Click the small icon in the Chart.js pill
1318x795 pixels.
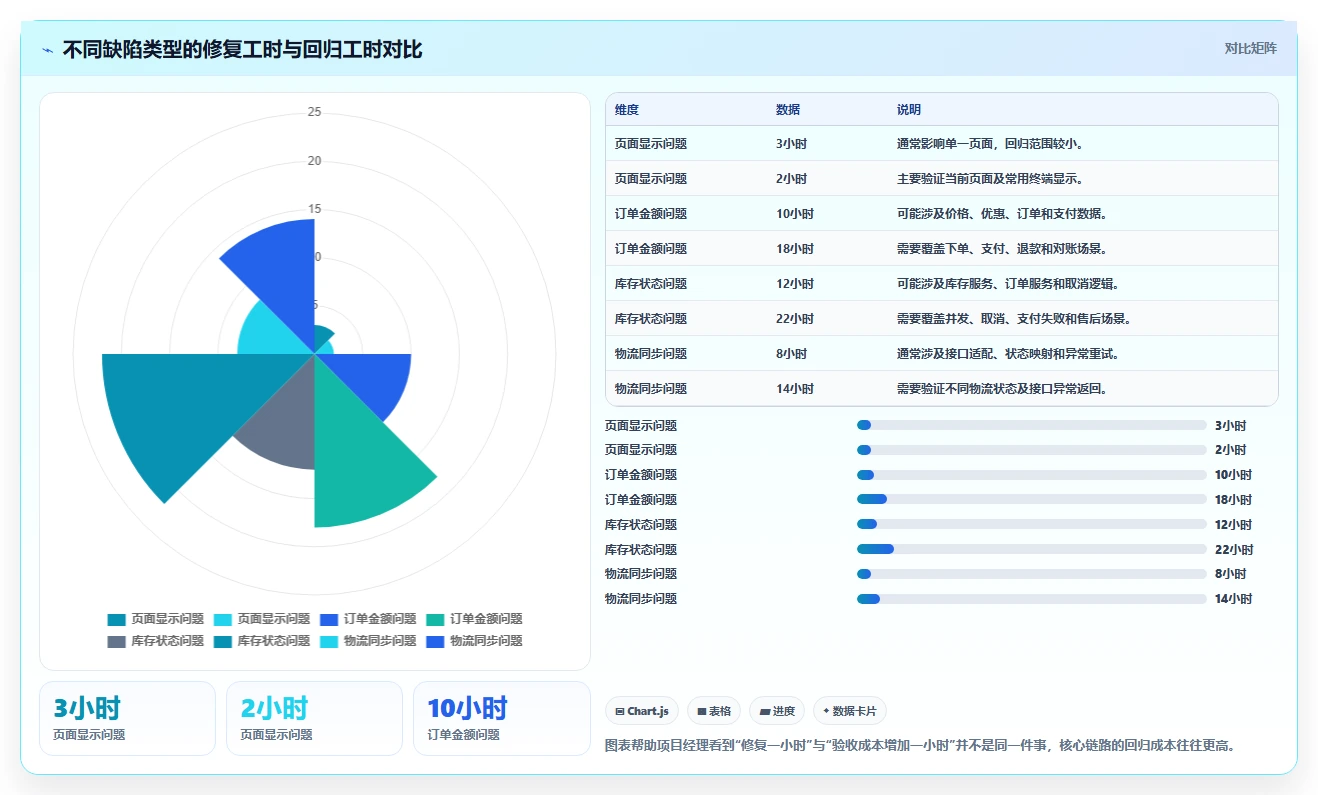click(620, 712)
